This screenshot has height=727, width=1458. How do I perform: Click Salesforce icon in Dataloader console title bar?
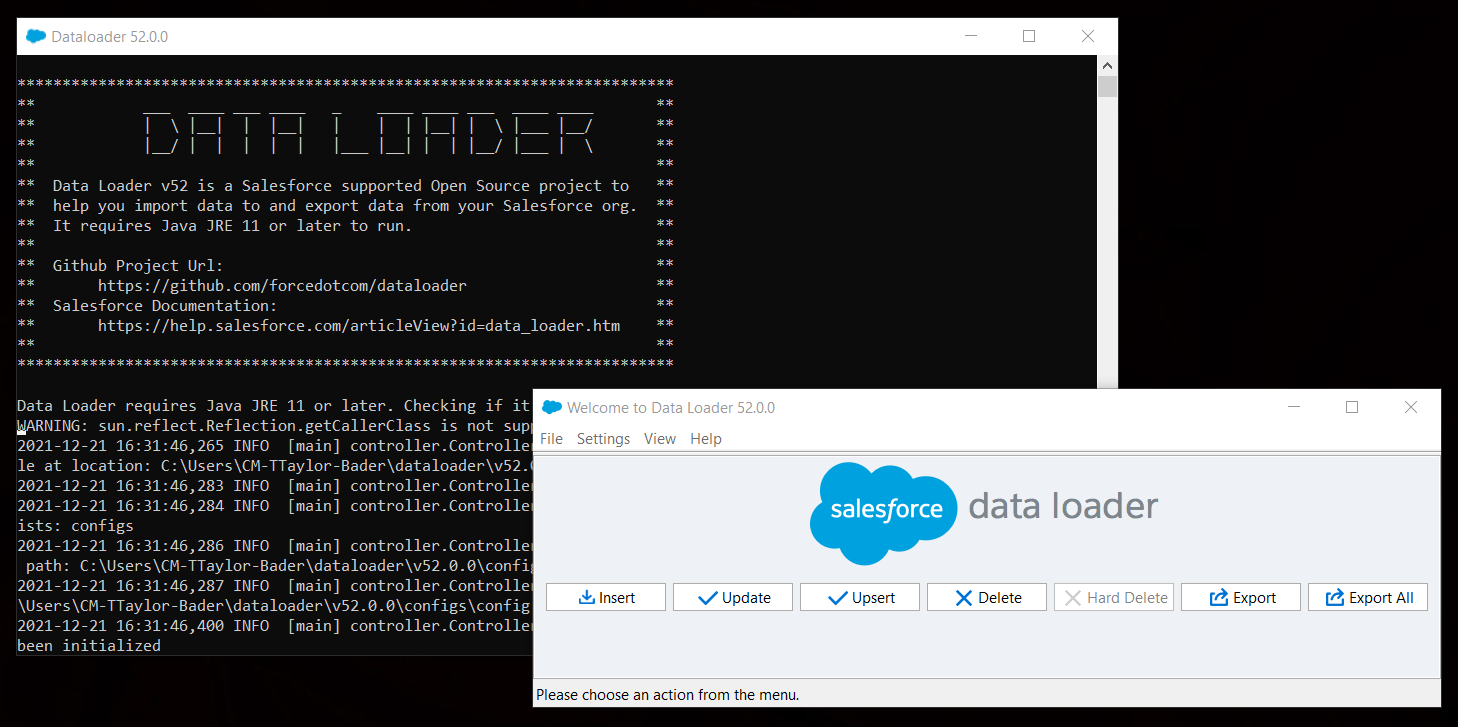[x=36, y=36]
